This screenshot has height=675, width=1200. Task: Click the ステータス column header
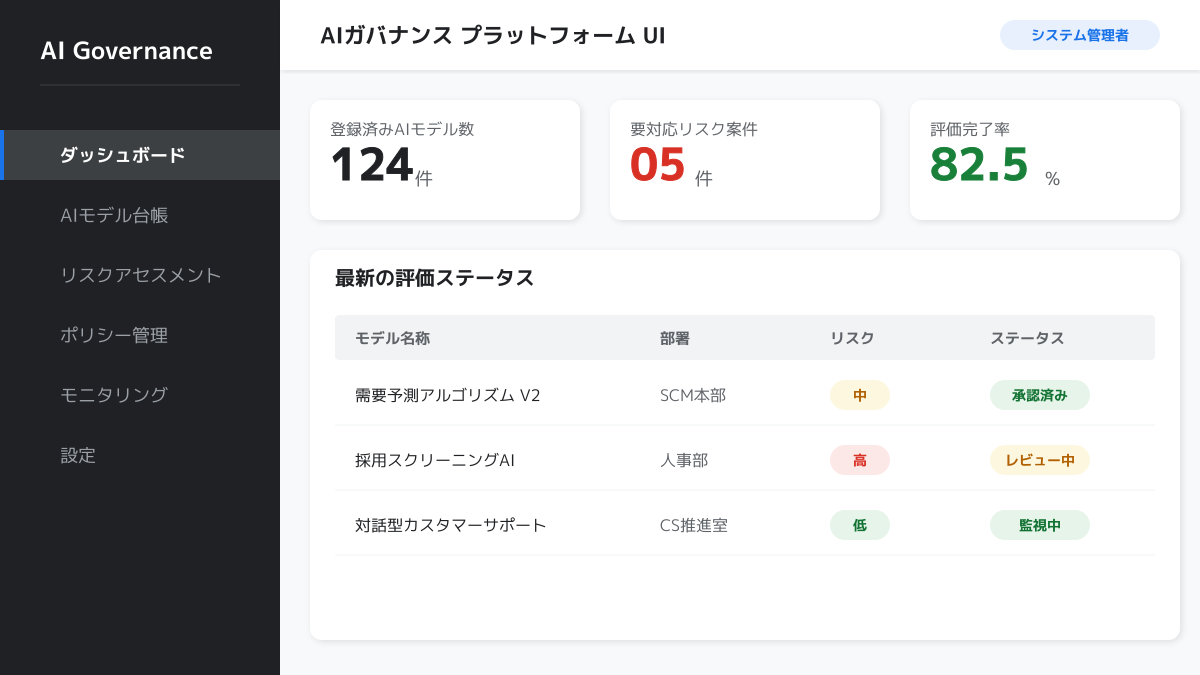tap(1027, 338)
